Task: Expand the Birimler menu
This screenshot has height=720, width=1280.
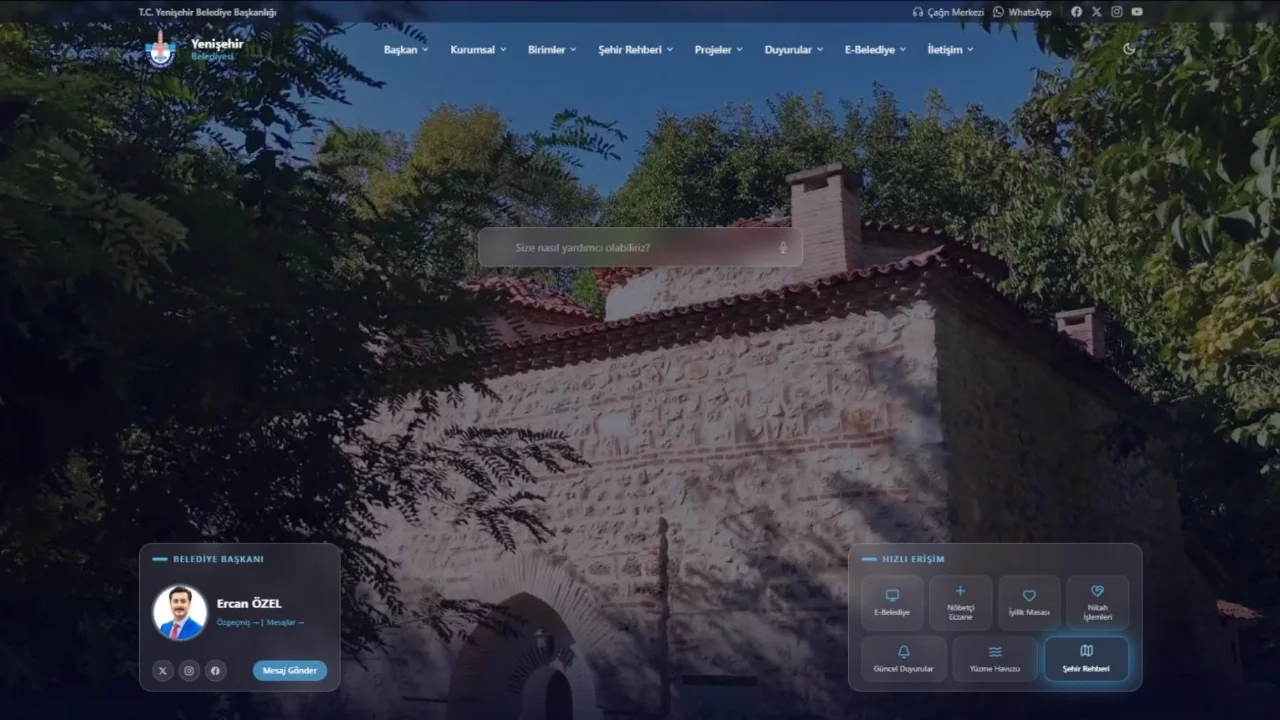Action: coord(552,49)
